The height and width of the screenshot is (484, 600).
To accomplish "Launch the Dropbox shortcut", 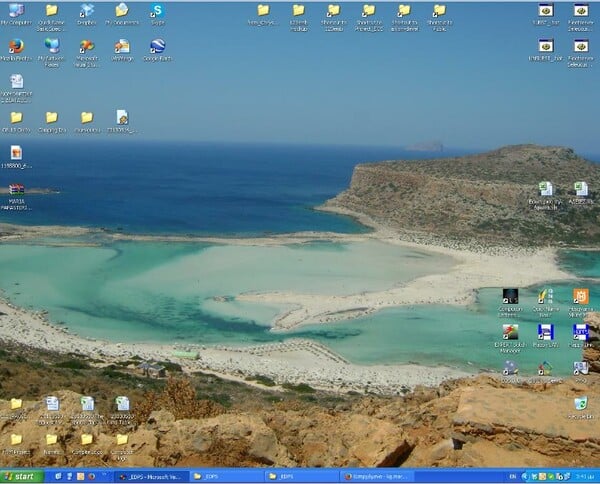I will pyautogui.click(x=86, y=12).
